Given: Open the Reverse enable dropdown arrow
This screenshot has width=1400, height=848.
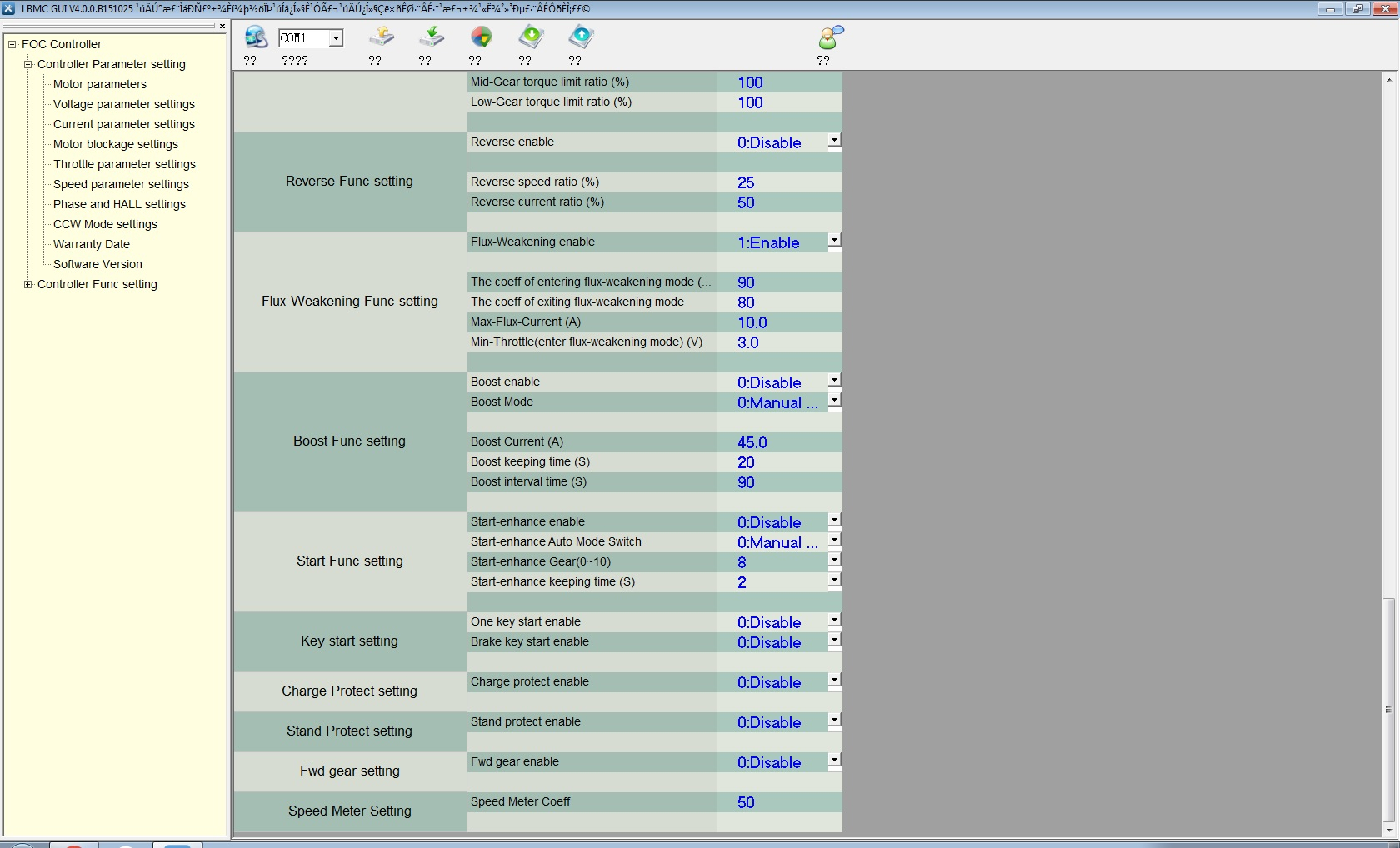Looking at the screenshot, I should pyautogui.click(x=834, y=141).
